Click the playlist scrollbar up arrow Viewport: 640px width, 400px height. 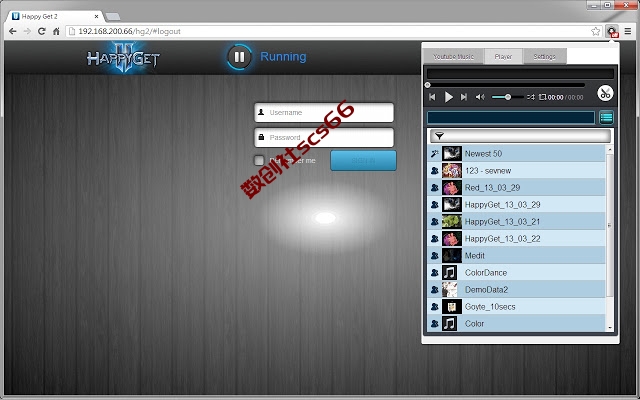tap(610, 149)
